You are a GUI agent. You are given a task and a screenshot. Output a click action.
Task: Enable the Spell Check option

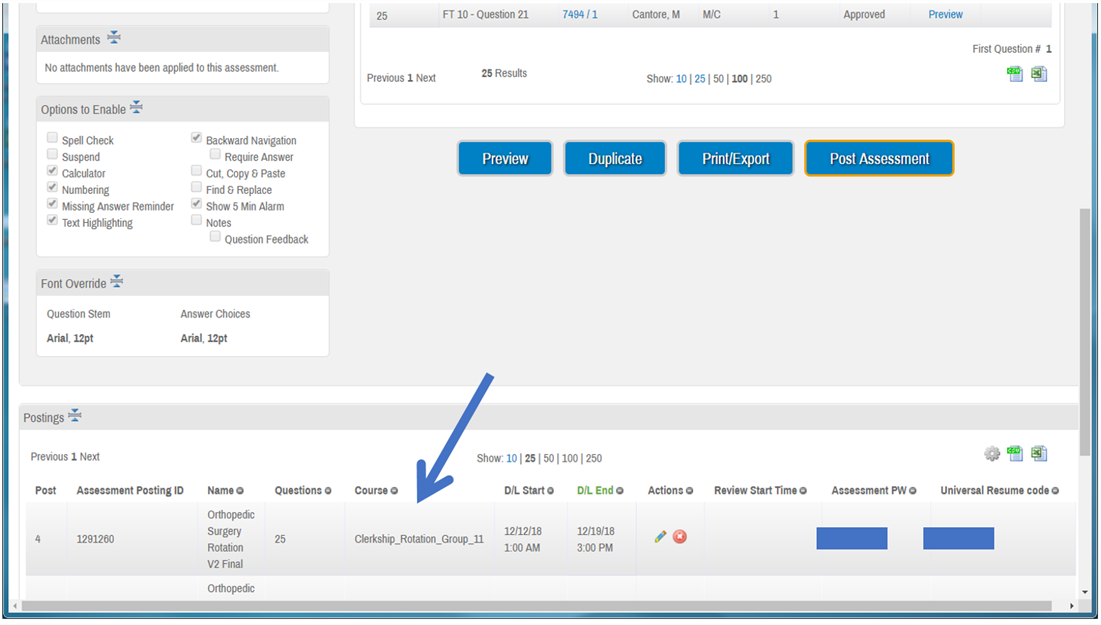[52, 140]
